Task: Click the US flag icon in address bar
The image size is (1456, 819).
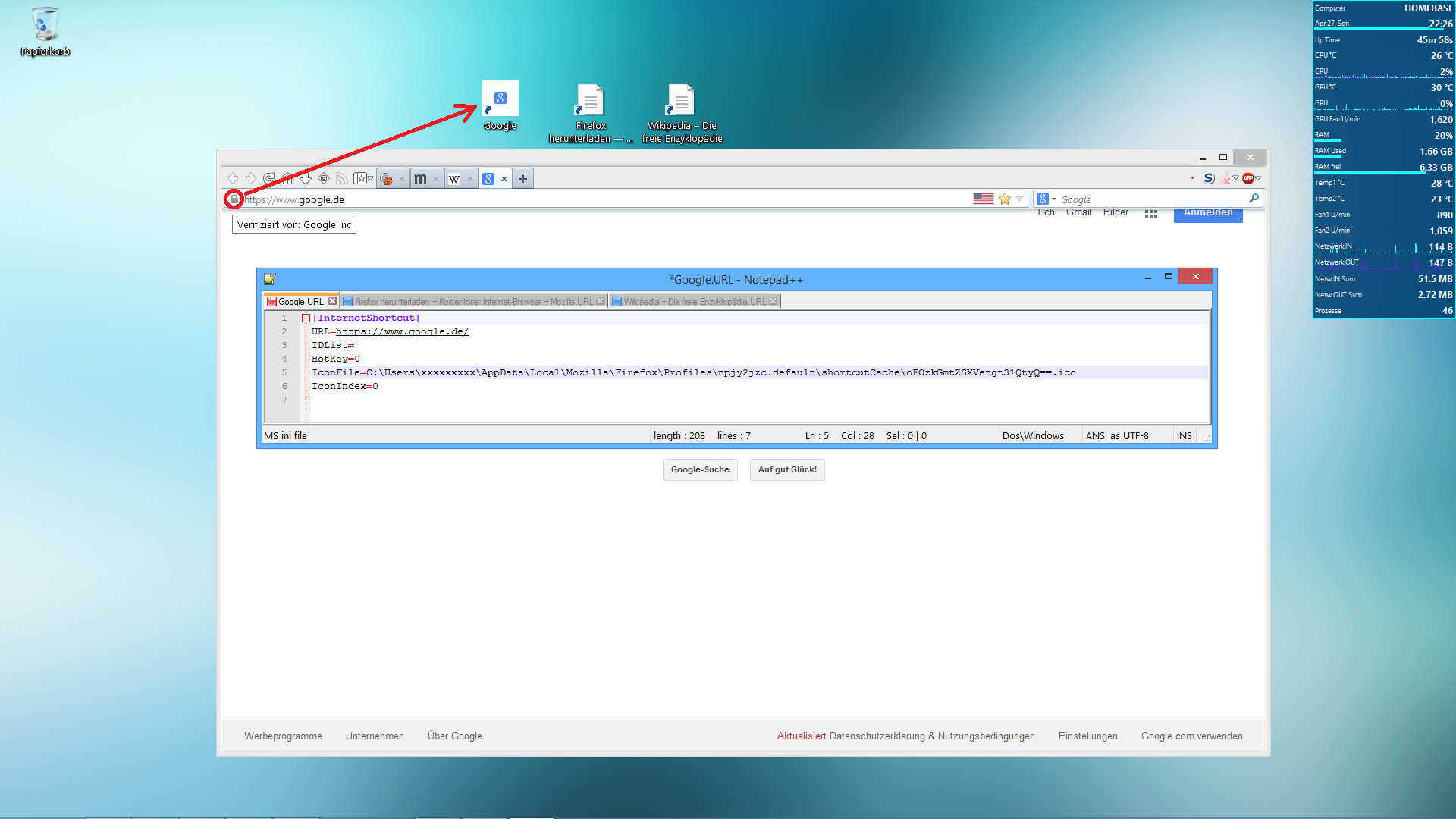Action: 984,199
